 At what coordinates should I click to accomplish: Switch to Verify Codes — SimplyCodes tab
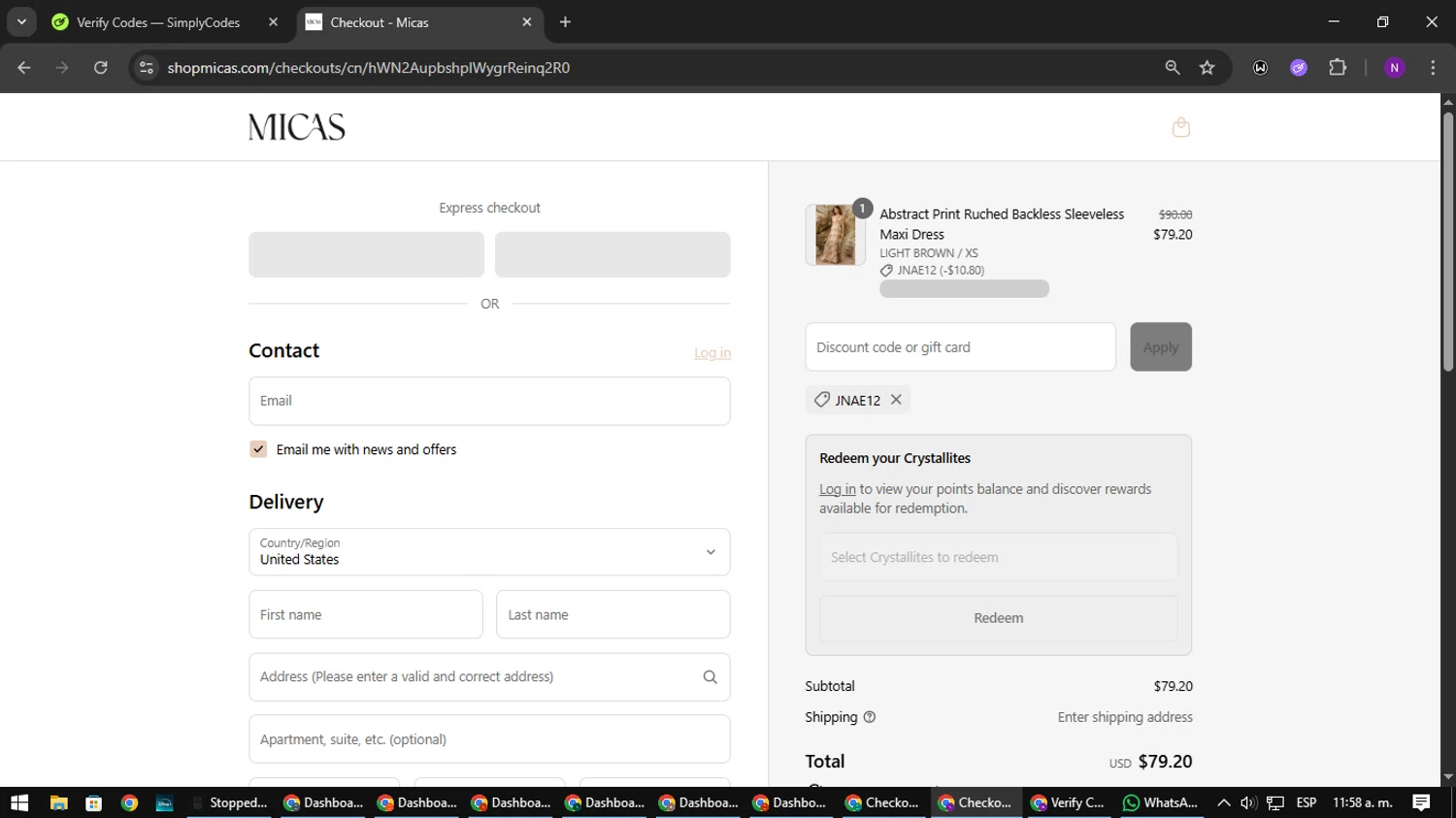pyautogui.click(x=158, y=22)
